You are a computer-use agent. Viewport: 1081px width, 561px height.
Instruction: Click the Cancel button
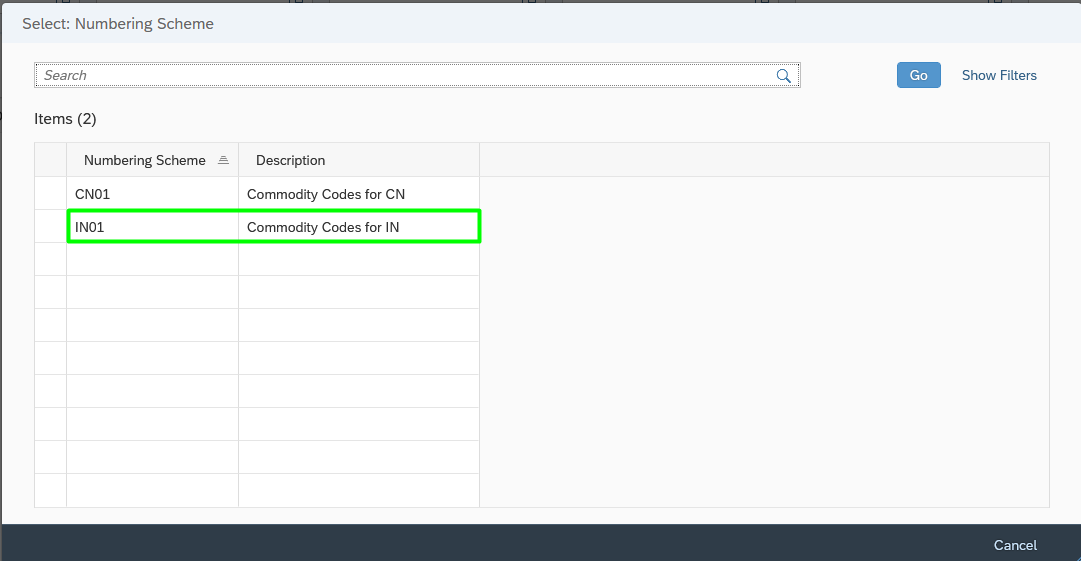point(1015,545)
